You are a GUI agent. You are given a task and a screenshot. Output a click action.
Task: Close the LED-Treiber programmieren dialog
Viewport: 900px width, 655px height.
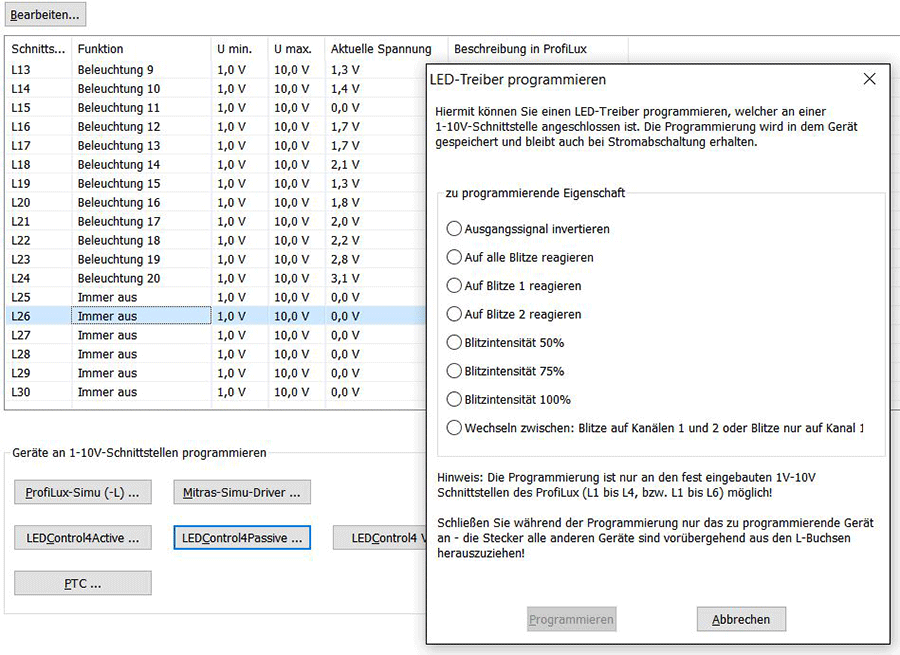tap(869, 78)
